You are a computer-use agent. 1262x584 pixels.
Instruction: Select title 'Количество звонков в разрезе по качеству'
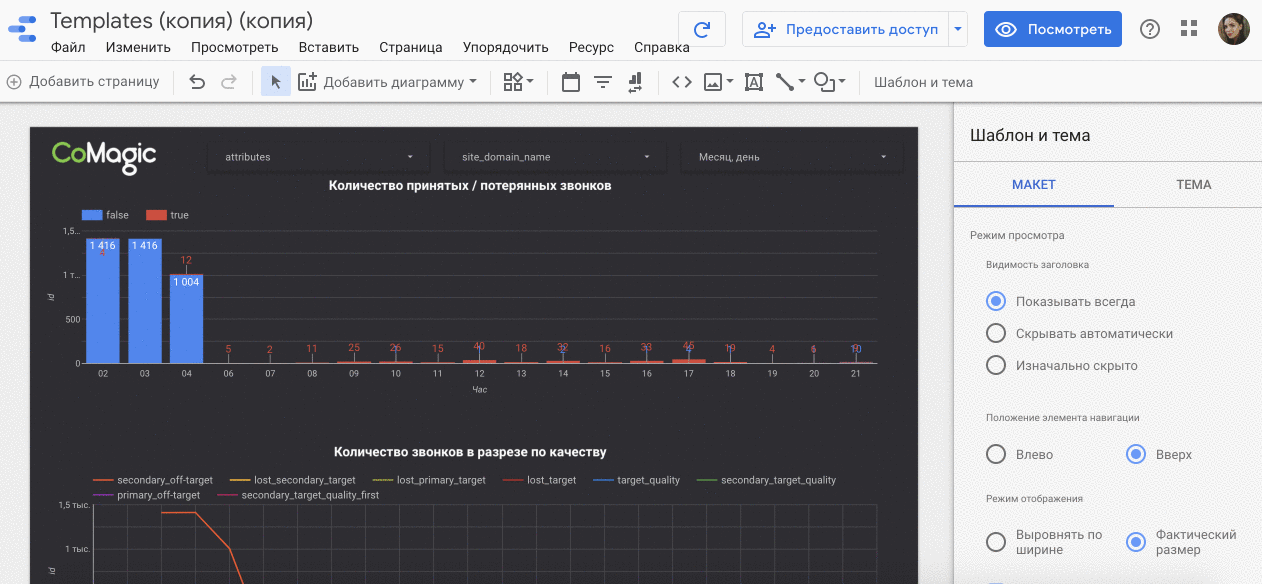click(x=470, y=452)
